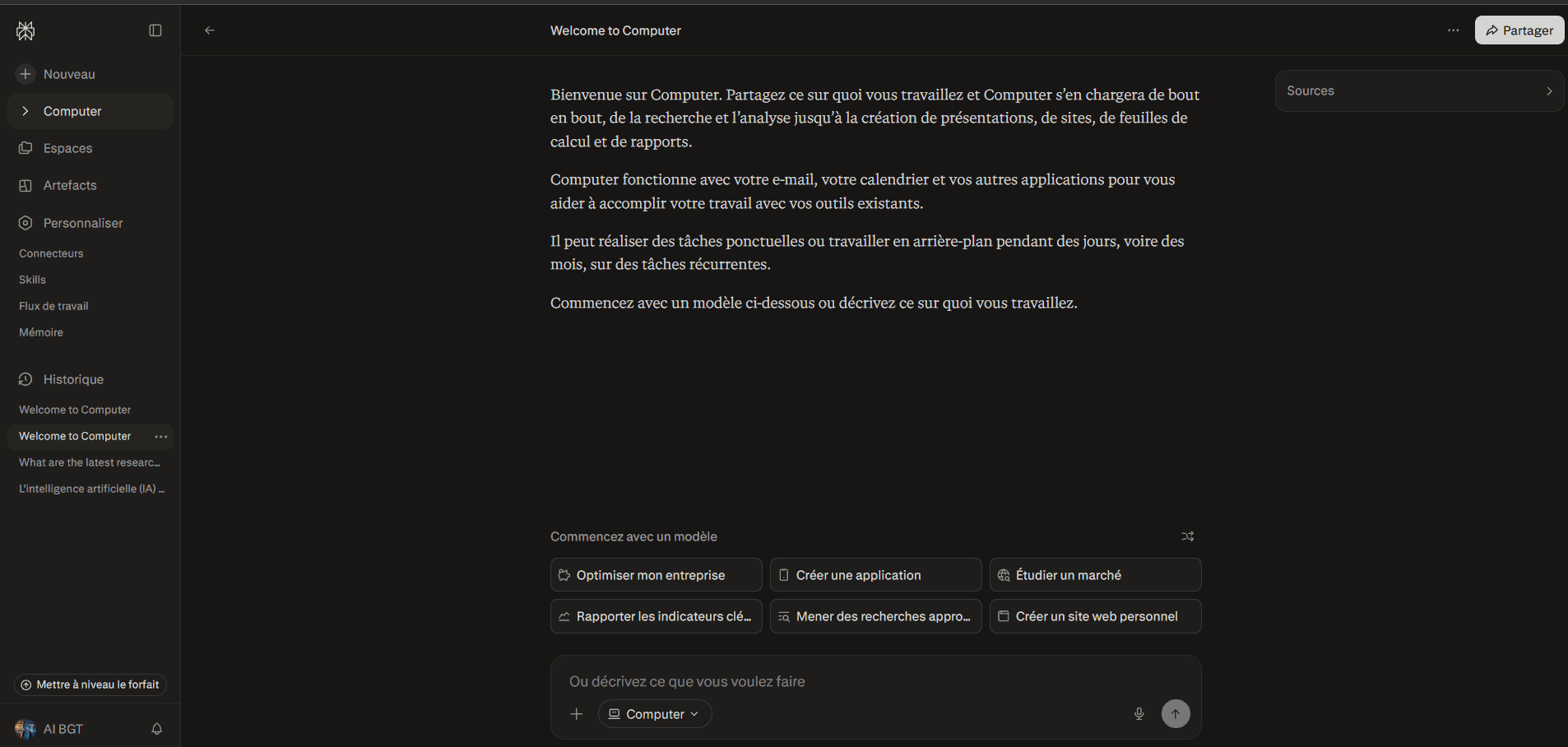Open Mémoire settings
1568x747 pixels.
(x=41, y=332)
